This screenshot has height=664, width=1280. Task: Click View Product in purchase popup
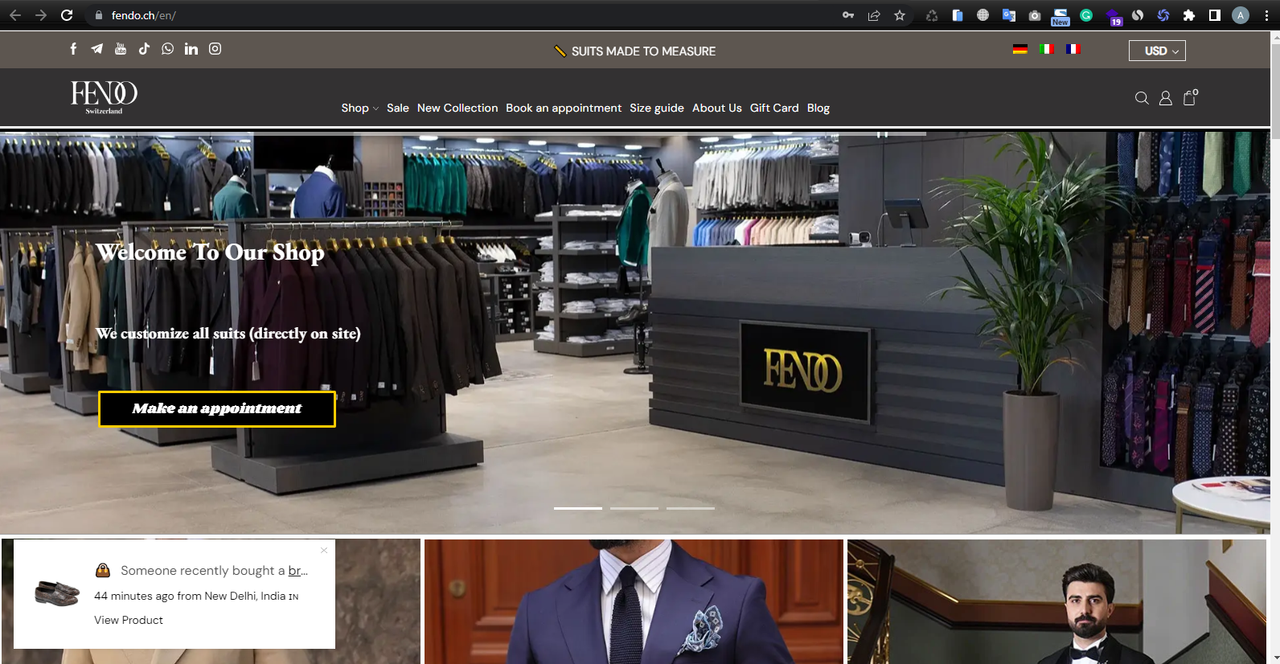pos(128,620)
